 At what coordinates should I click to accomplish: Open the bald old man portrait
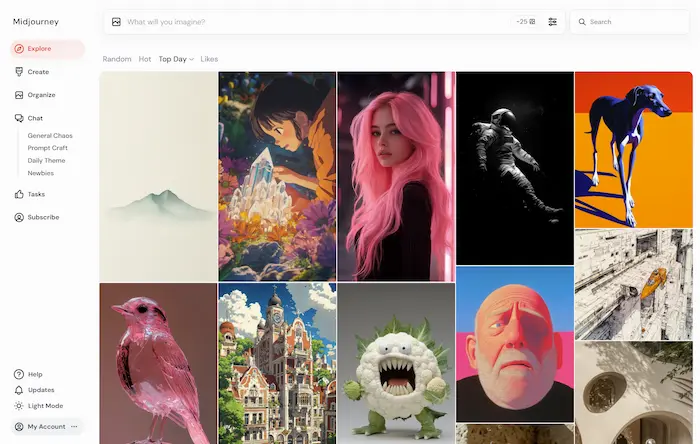tap(515, 344)
